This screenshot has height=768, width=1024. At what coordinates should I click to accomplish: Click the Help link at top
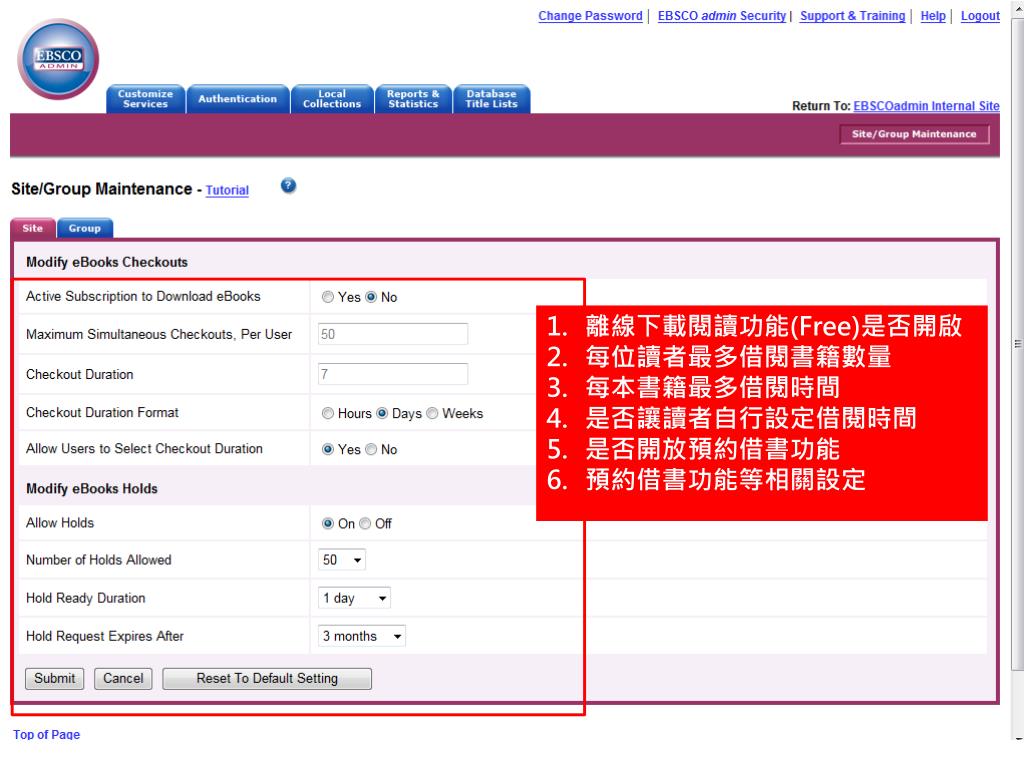pos(933,16)
